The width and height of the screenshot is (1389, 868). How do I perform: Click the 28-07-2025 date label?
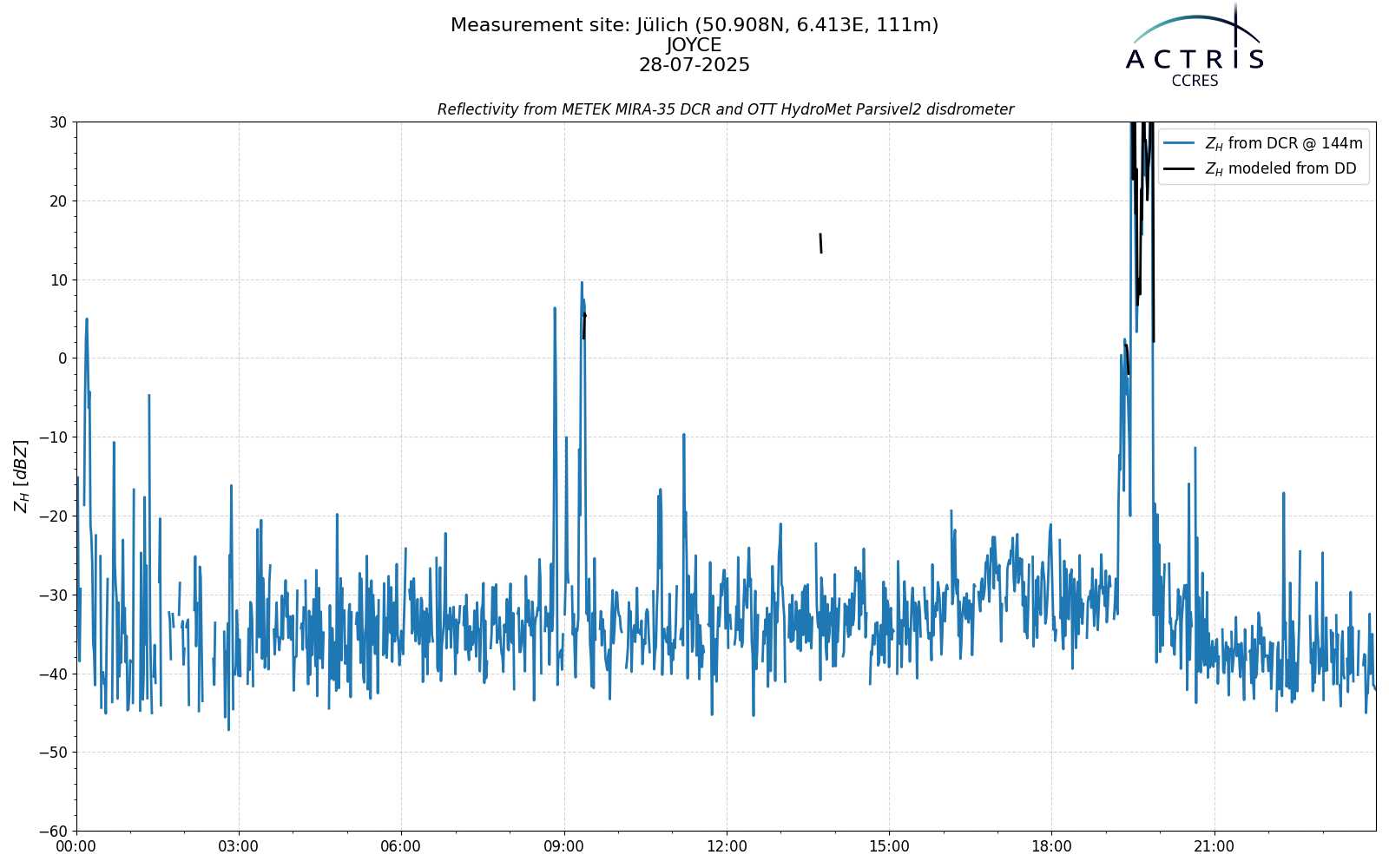[x=694, y=65]
